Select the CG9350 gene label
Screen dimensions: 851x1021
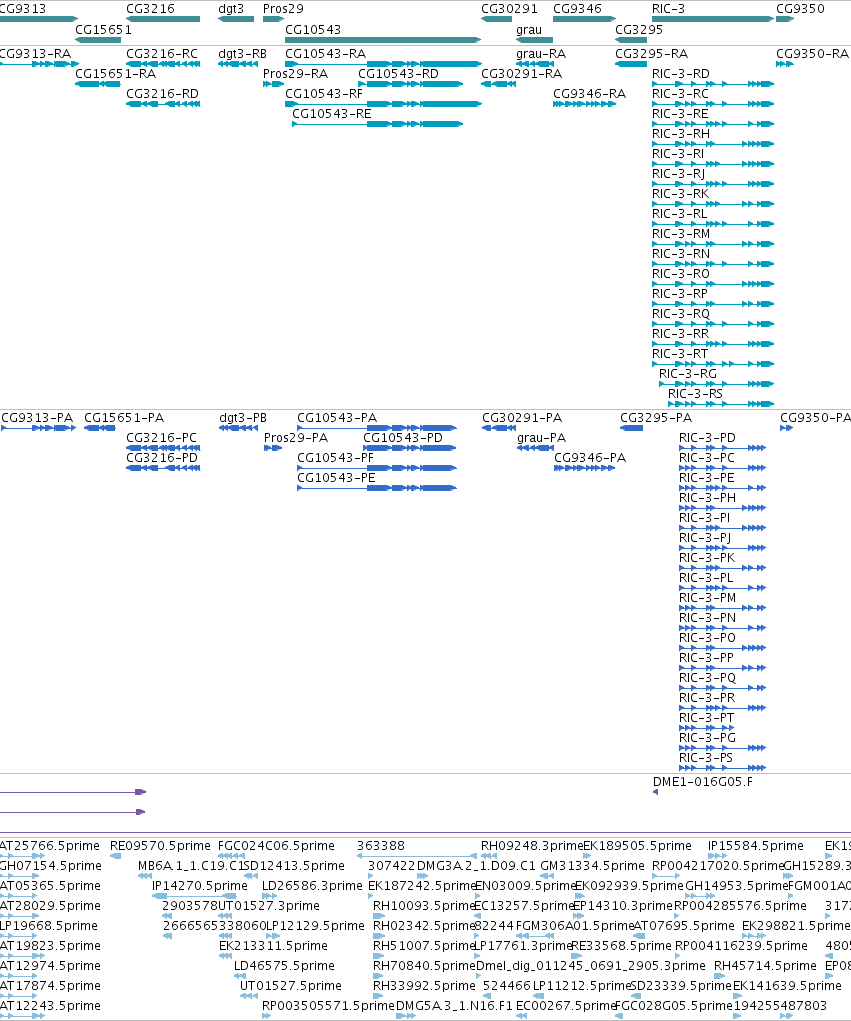pos(800,8)
